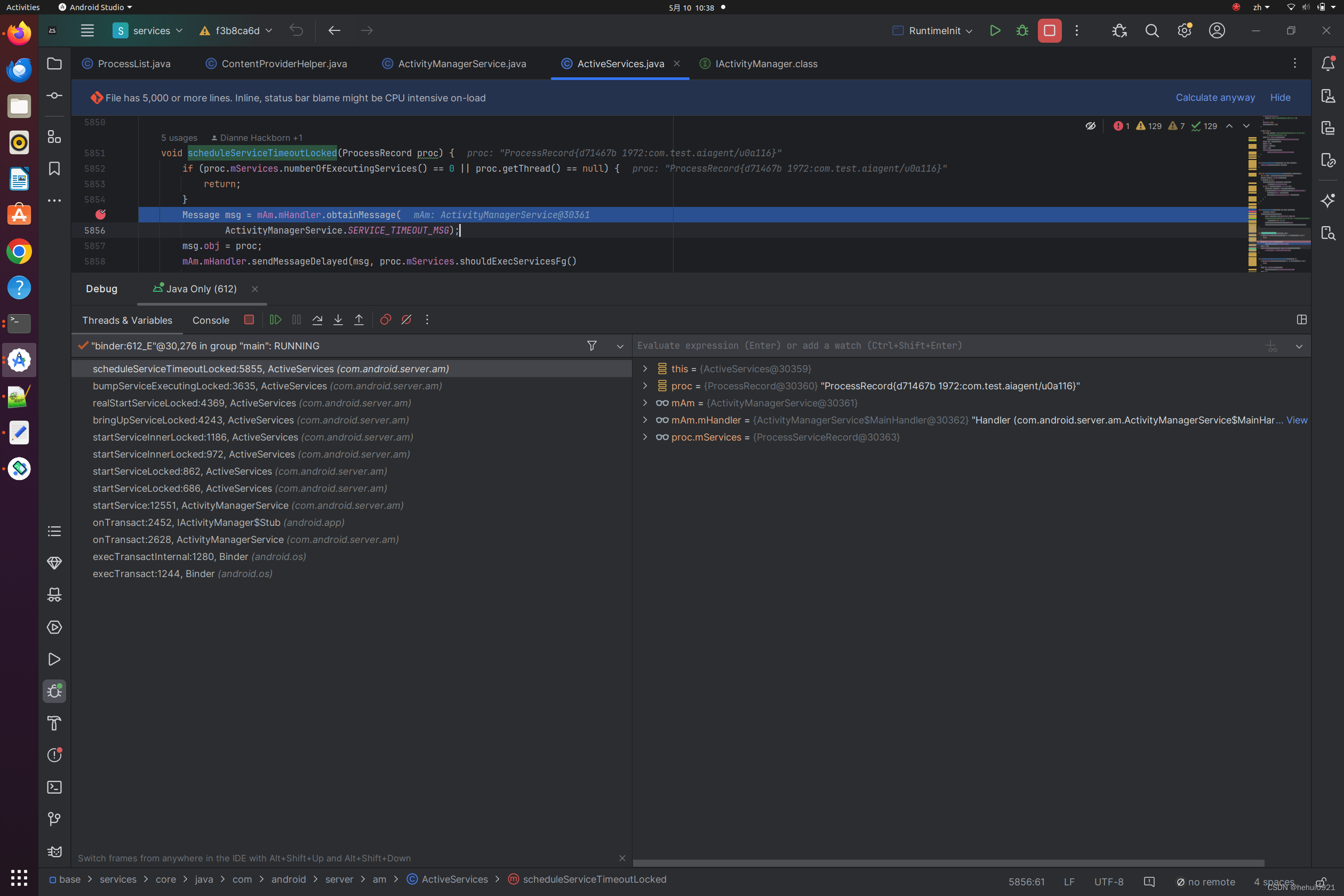1344x896 pixels.
Task: Open Terminal tool window icon
Action: tap(54, 787)
